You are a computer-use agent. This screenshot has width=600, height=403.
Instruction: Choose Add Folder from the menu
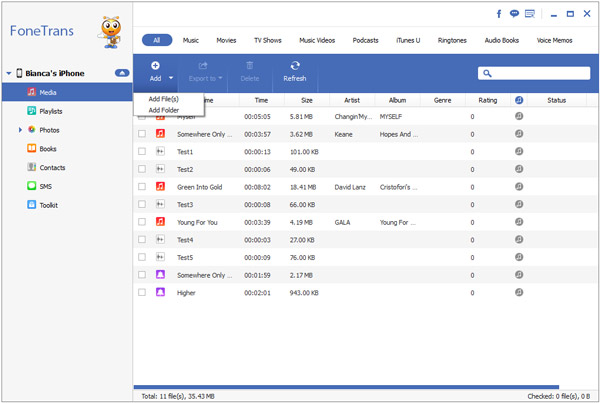click(x=163, y=110)
